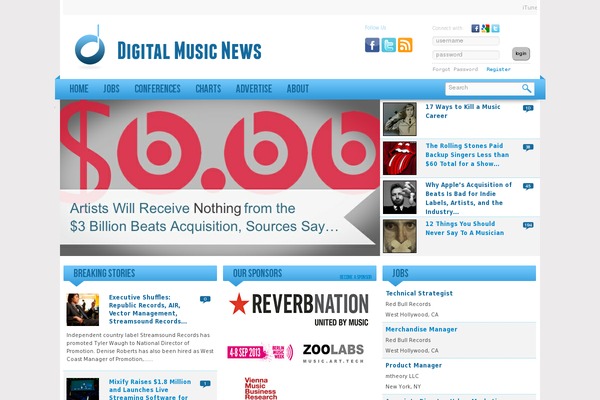Click the Executive Shuffles story thumbnail
Viewport: 600px width, 400px height.
pyautogui.click(x=83, y=310)
